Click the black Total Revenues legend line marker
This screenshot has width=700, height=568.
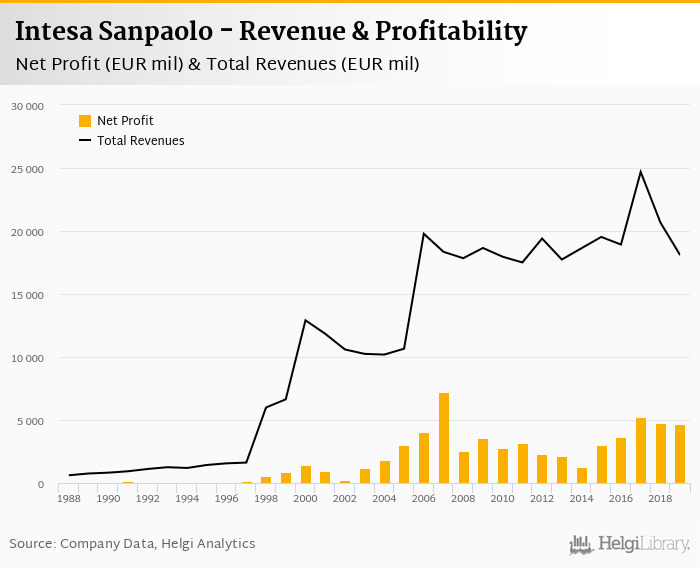(85, 141)
